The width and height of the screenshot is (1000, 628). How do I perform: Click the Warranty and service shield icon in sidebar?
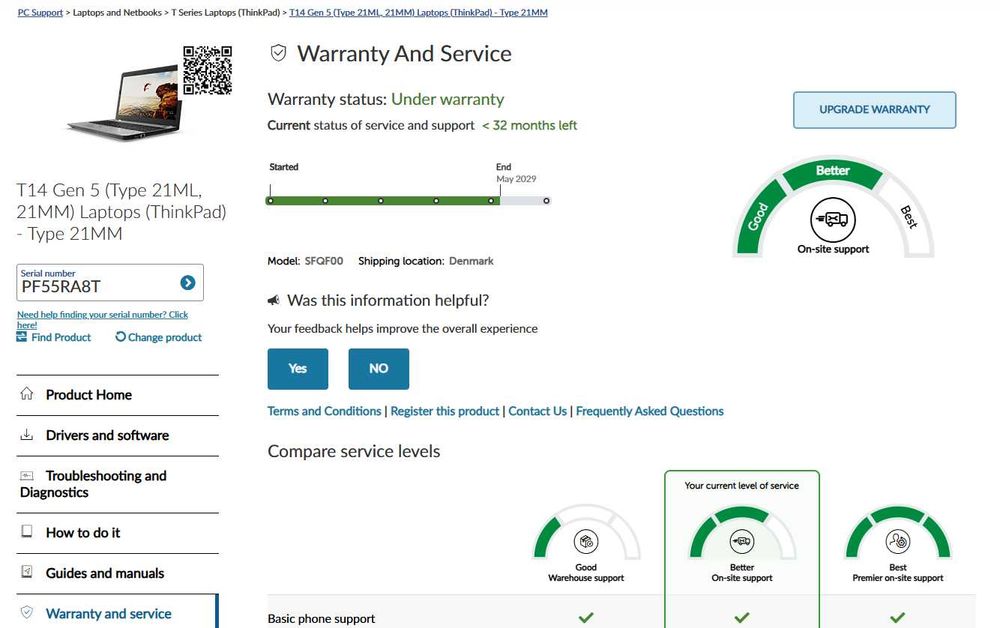(x=27, y=612)
